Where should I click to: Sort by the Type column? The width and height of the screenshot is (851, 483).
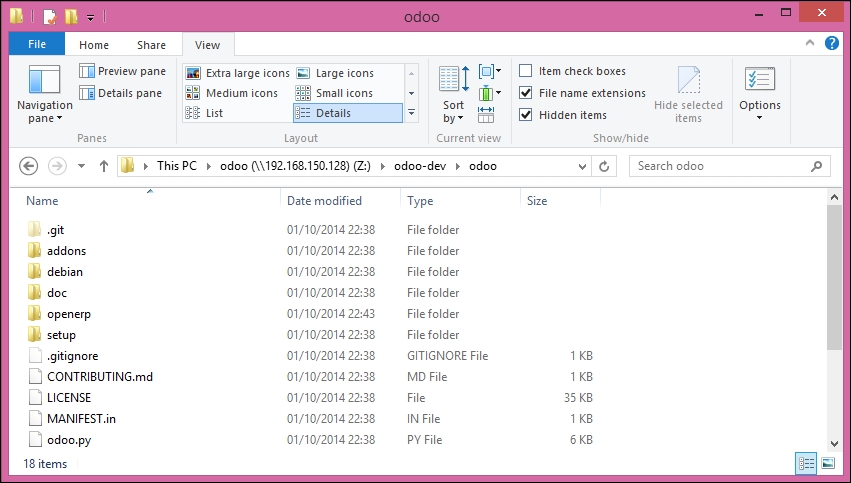460,201
